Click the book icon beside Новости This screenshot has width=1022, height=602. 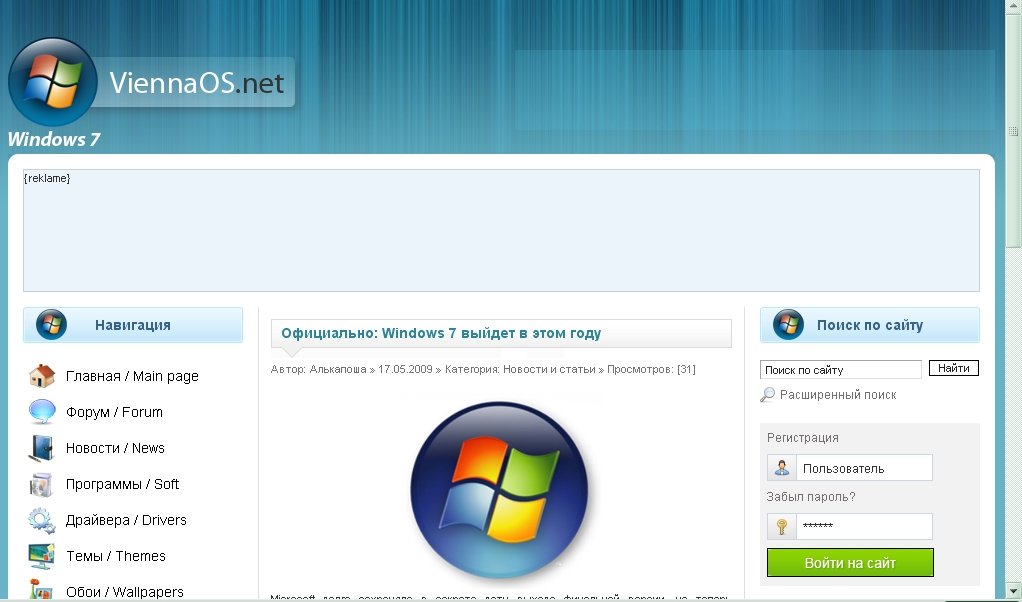42,448
